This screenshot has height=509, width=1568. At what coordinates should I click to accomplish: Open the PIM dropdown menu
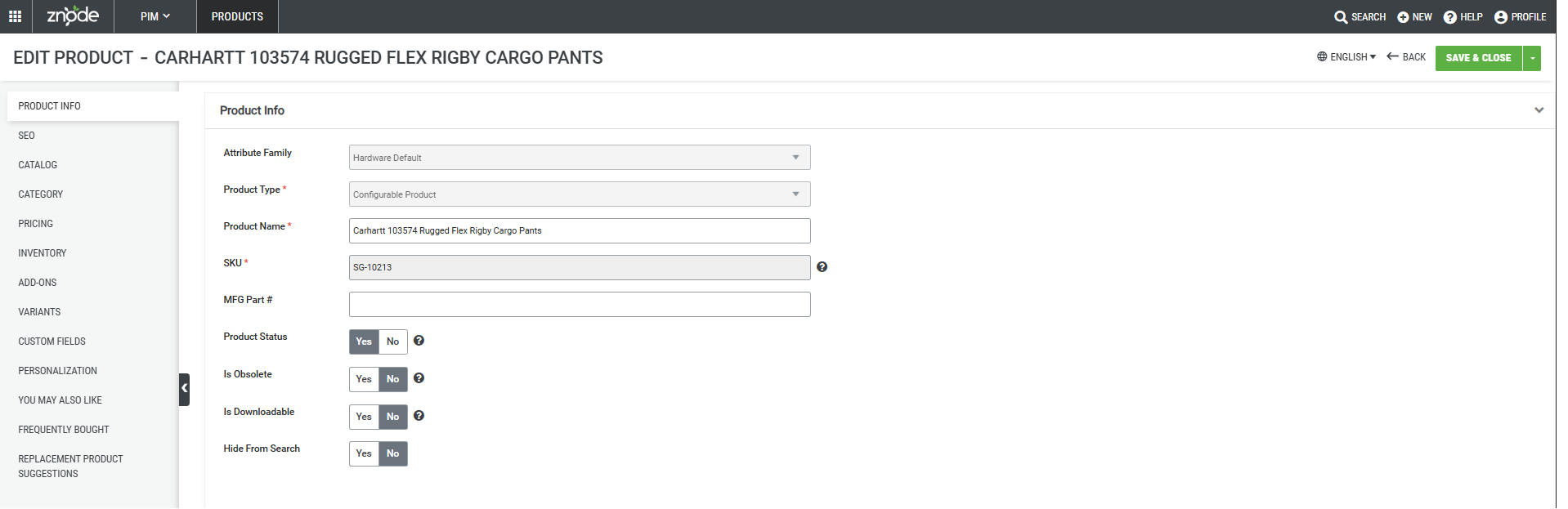point(155,16)
